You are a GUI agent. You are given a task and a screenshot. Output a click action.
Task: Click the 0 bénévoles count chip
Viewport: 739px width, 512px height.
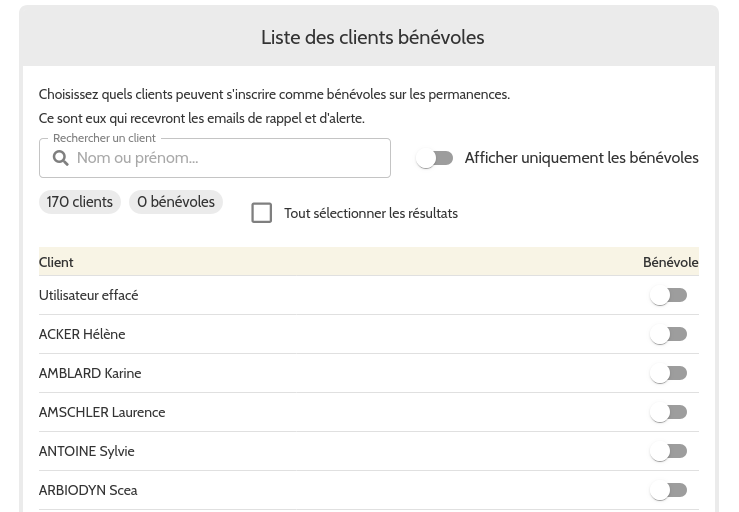tap(176, 202)
